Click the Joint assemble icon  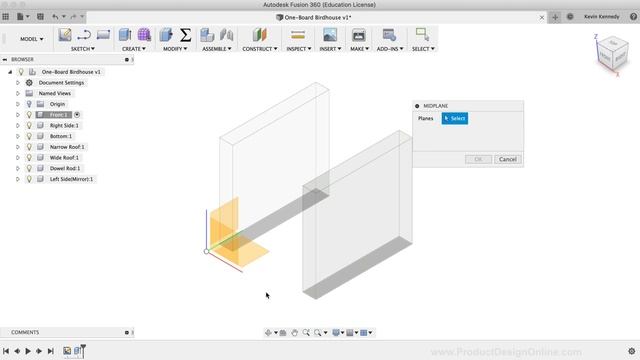coord(227,35)
